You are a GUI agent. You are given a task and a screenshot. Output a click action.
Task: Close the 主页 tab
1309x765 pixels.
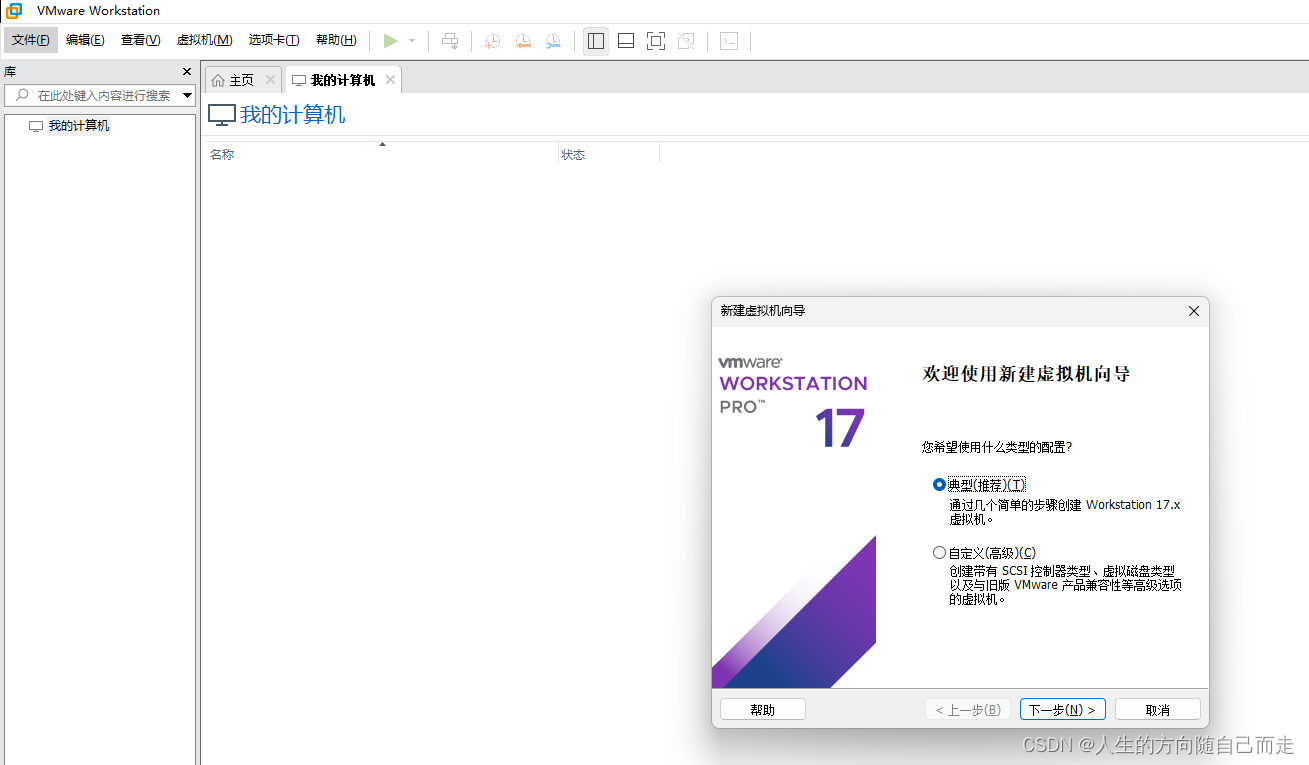tap(270, 80)
